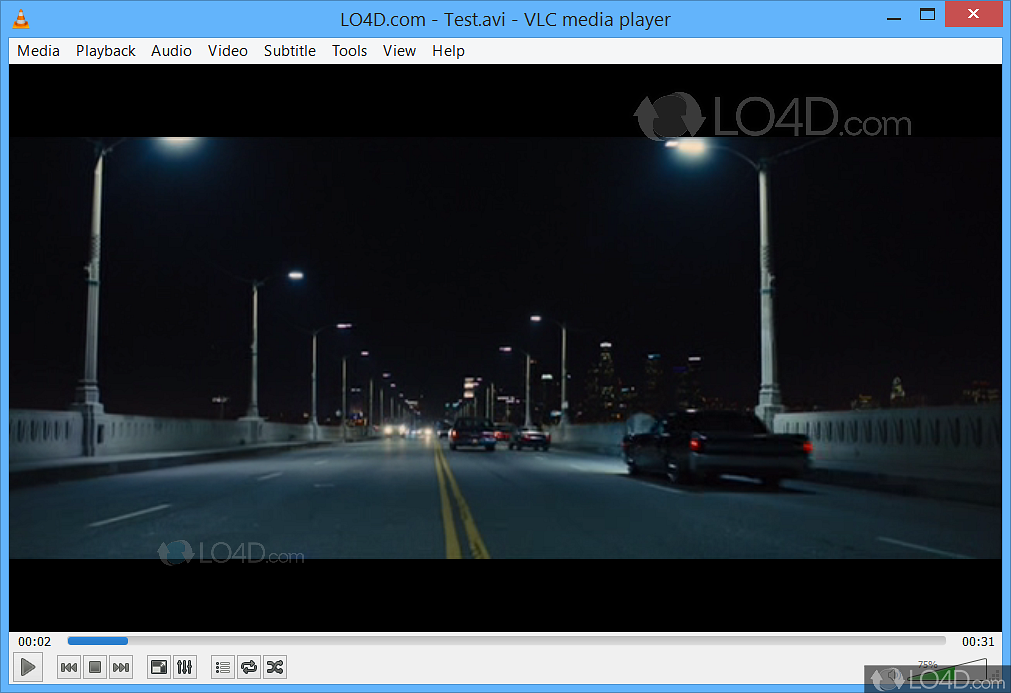Screen dimensions: 1011x693
Task: Open the Tools menu
Action: point(349,51)
